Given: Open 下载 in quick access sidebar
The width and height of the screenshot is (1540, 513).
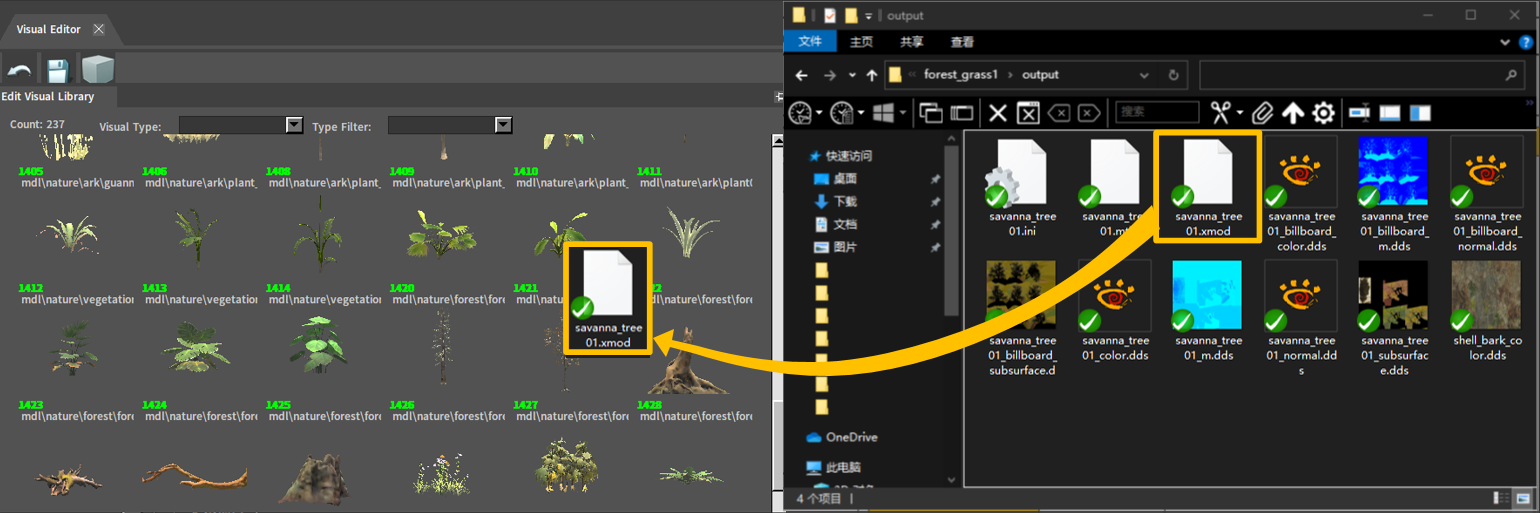Looking at the screenshot, I should click(x=845, y=201).
